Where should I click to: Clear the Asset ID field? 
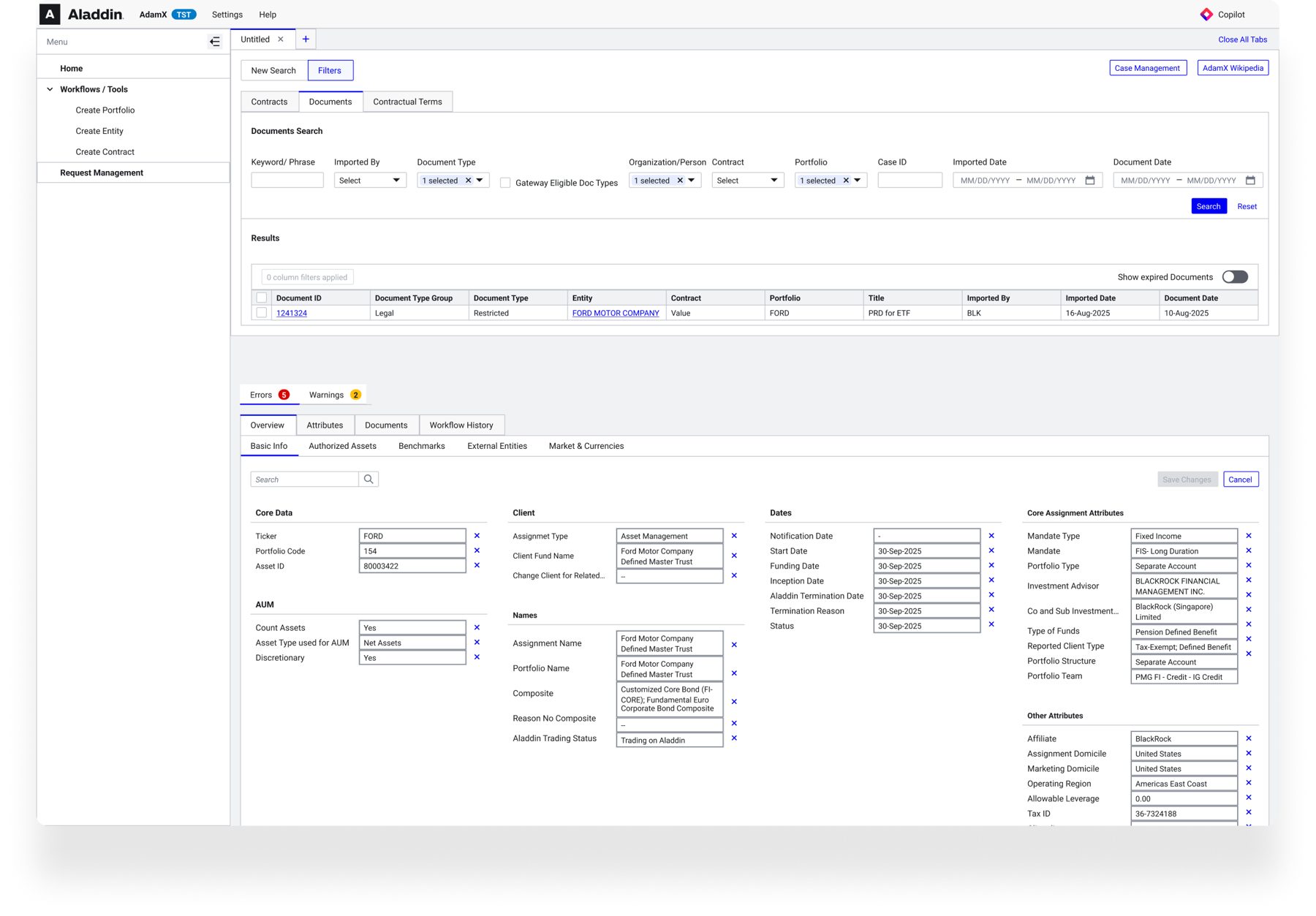tap(477, 566)
